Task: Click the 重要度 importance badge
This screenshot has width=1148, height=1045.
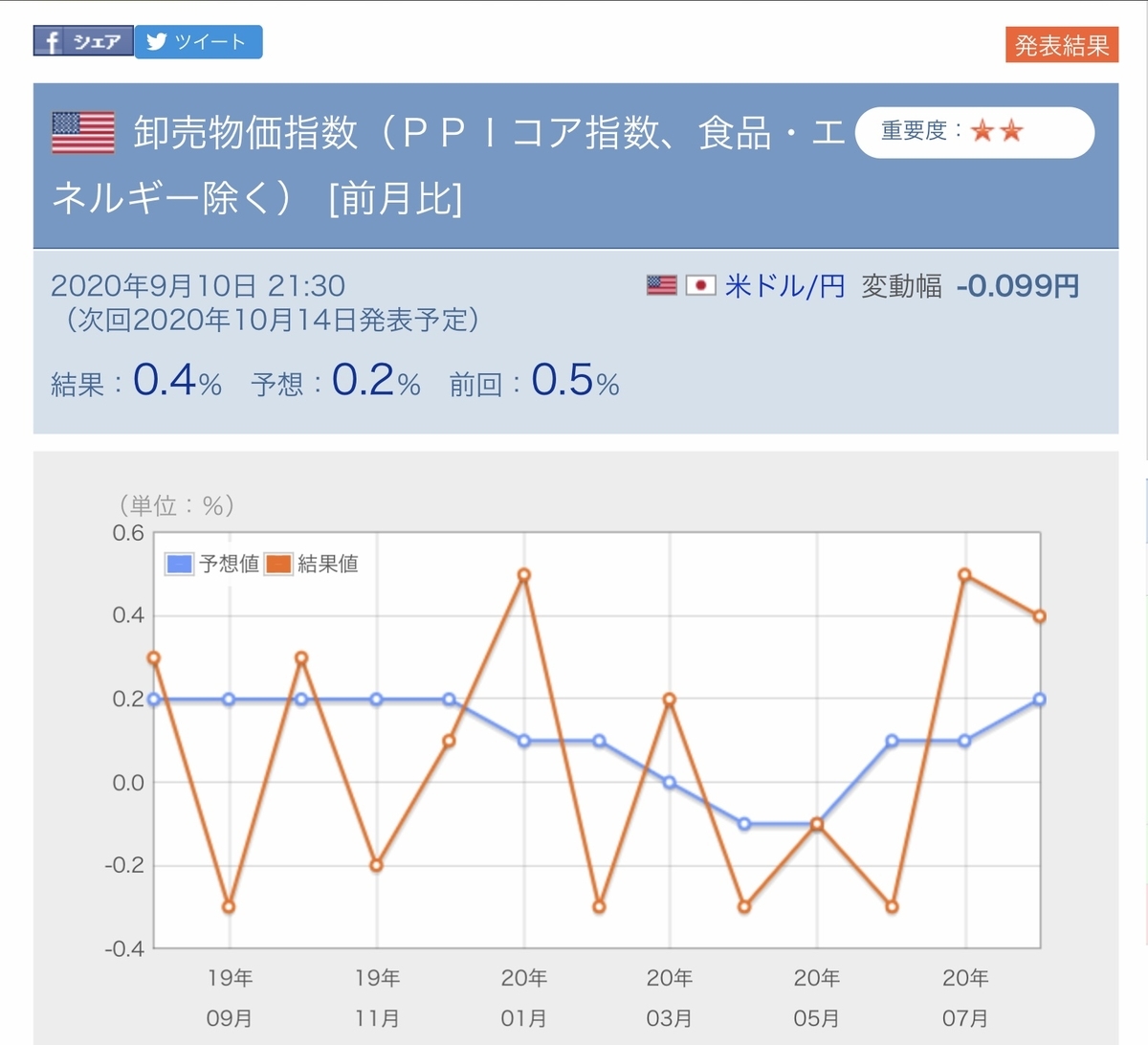Action: pos(974,132)
